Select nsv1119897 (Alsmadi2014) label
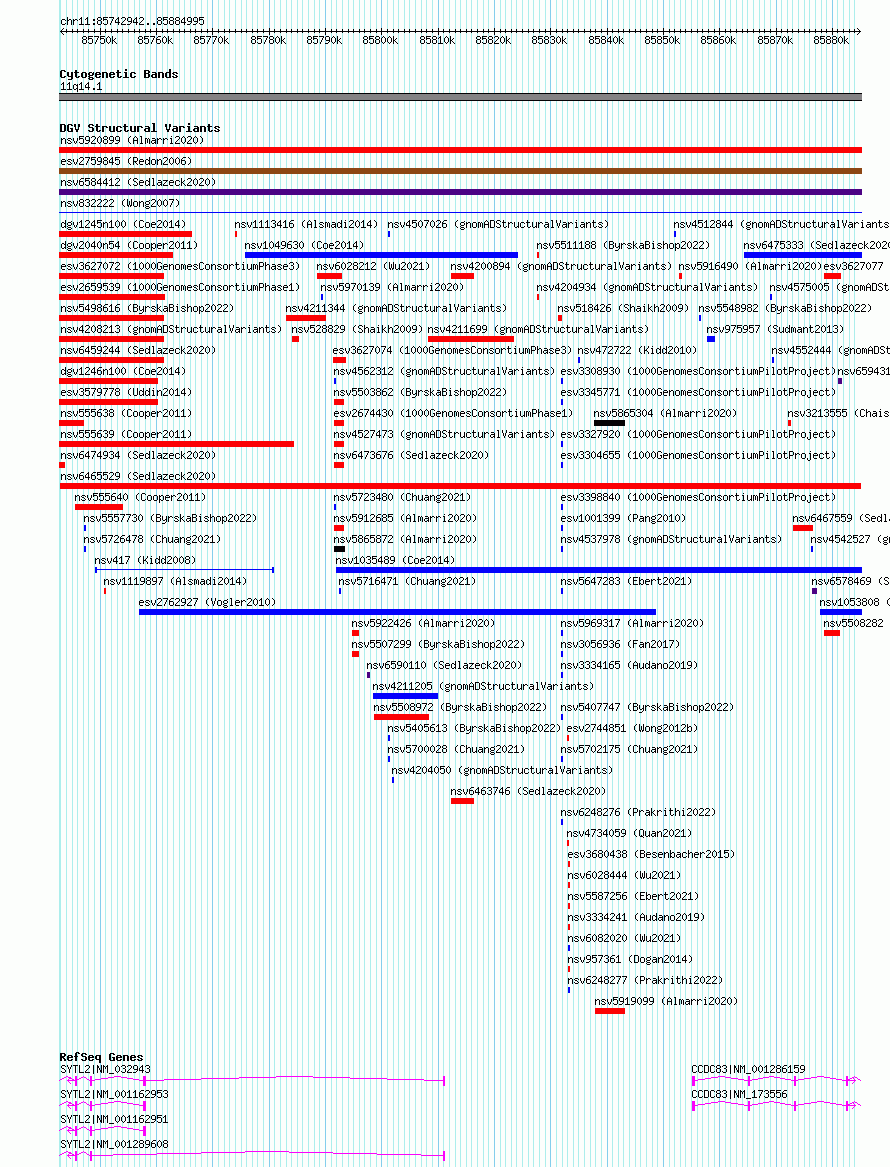Viewport: 890px width, 1167px height. [175, 581]
